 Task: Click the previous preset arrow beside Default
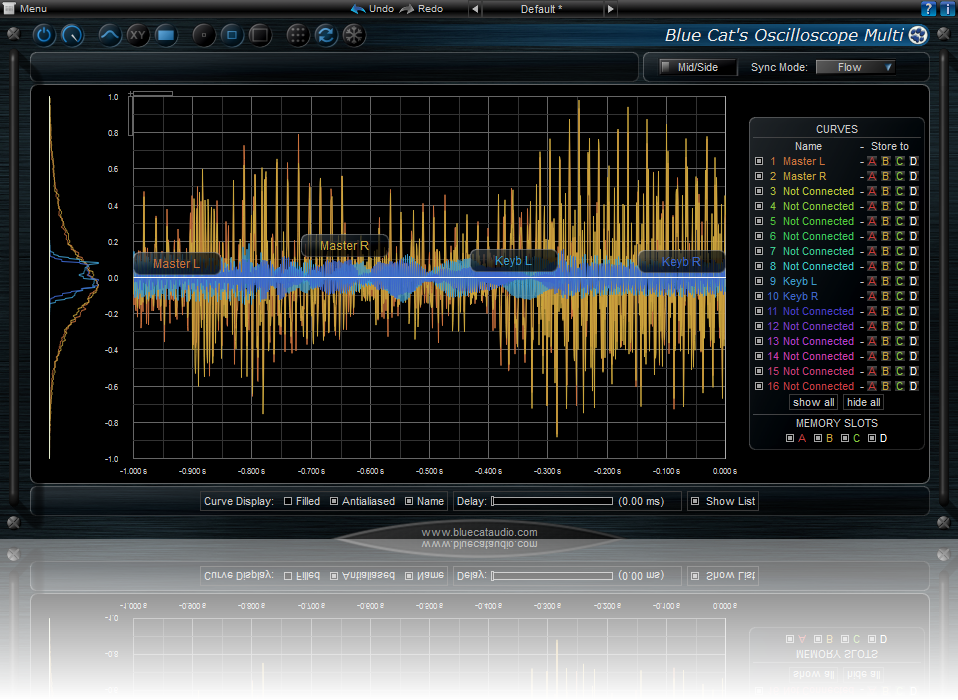pyautogui.click(x=477, y=8)
